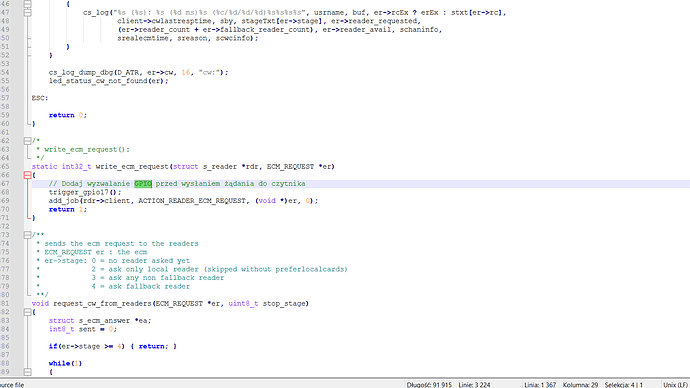
Task: Click the 'Linia: 1 367' status bar field
Action: 540,384
